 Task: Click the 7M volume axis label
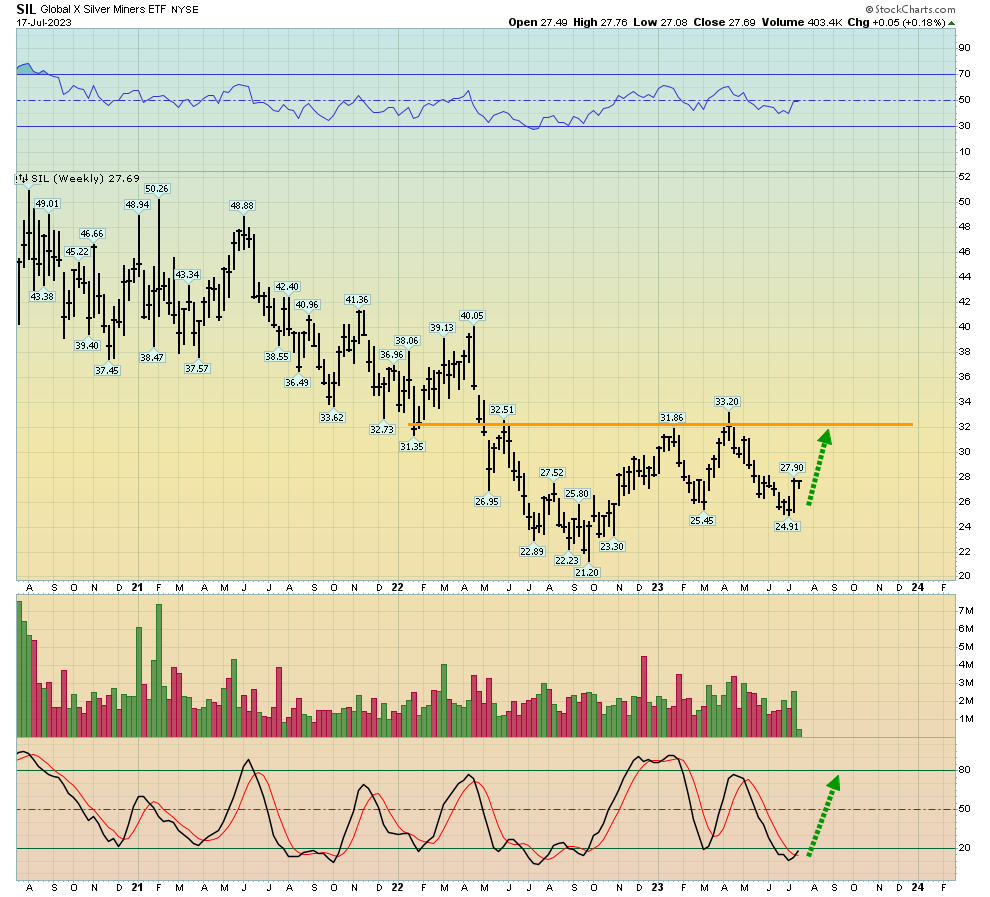point(966,610)
